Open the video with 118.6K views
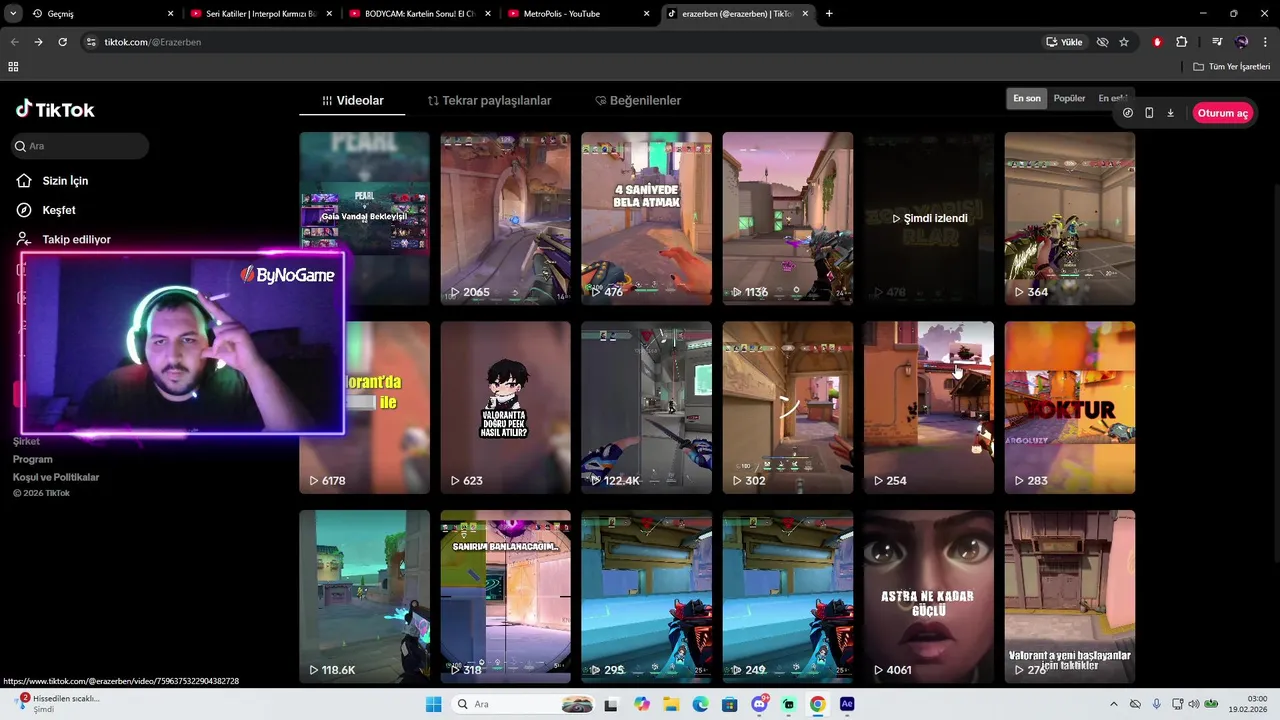Screen dimensions: 1280x720 364,596
